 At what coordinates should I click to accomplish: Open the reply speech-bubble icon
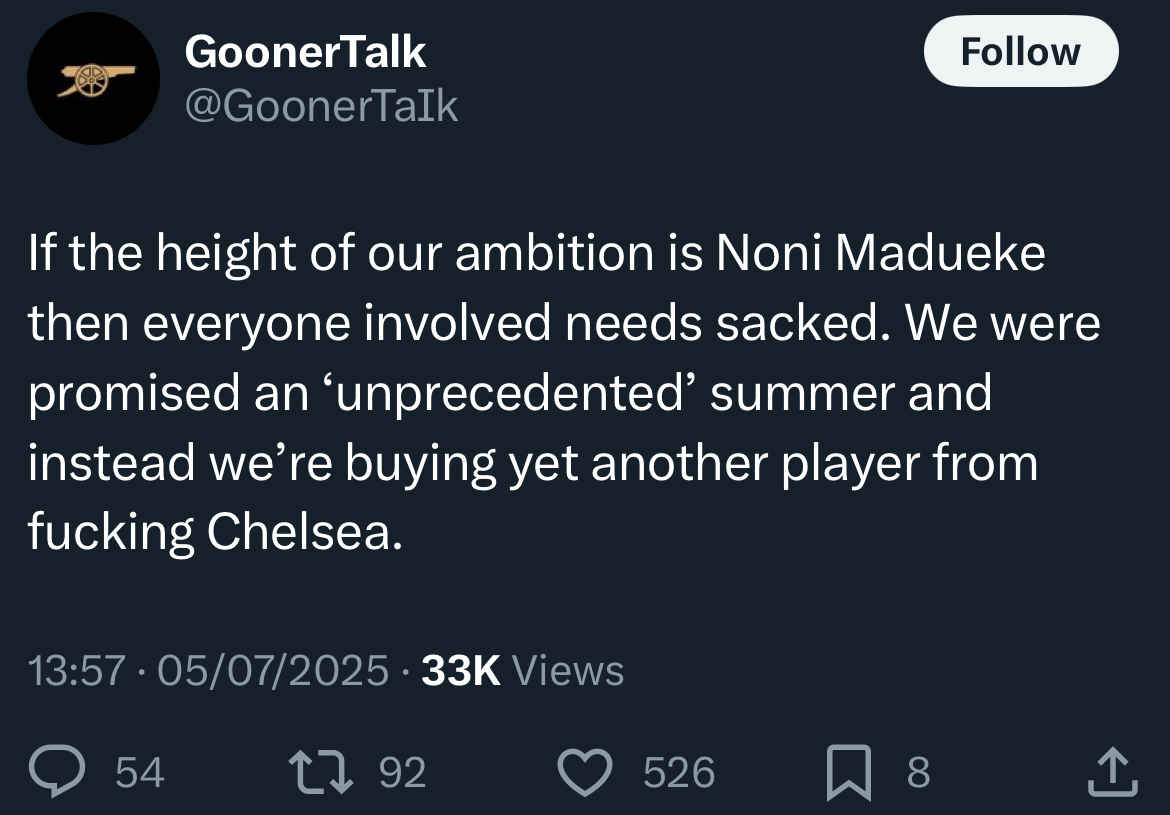click(57, 771)
